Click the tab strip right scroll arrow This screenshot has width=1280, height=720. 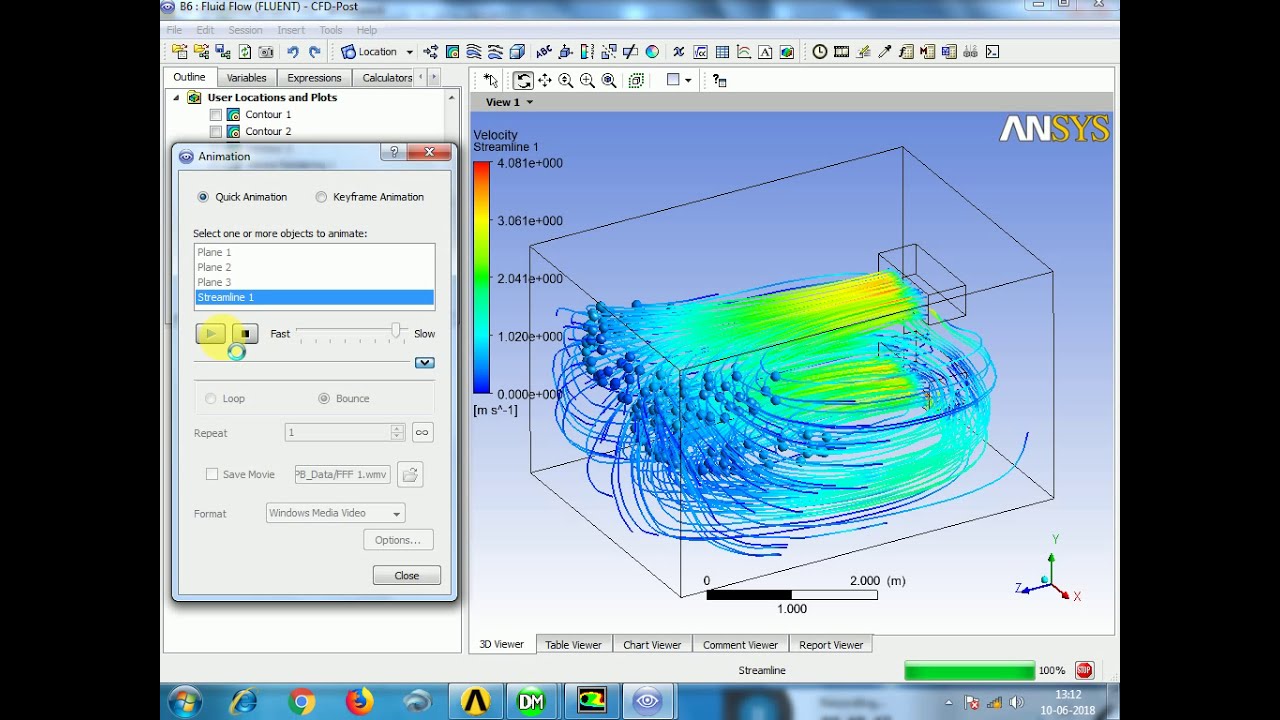point(434,77)
